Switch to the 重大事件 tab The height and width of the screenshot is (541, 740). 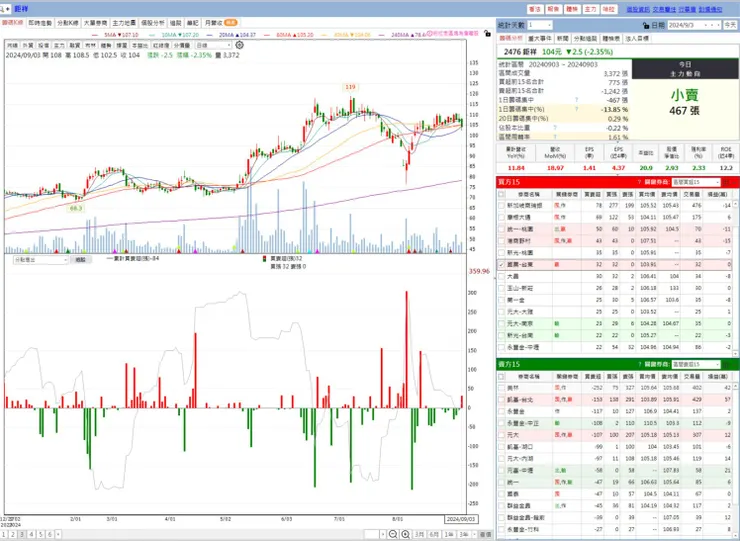point(539,38)
